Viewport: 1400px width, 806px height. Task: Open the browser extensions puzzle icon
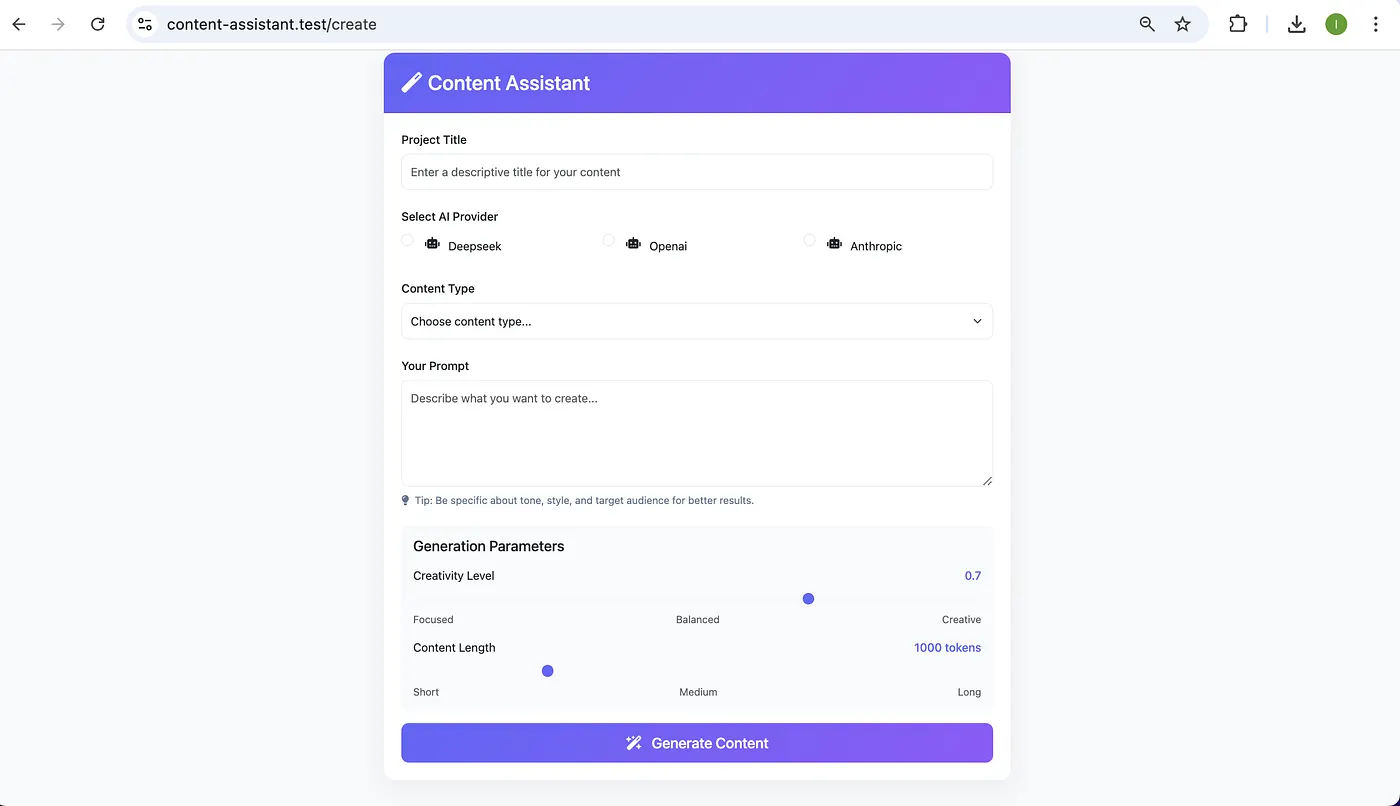(x=1237, y=23)
